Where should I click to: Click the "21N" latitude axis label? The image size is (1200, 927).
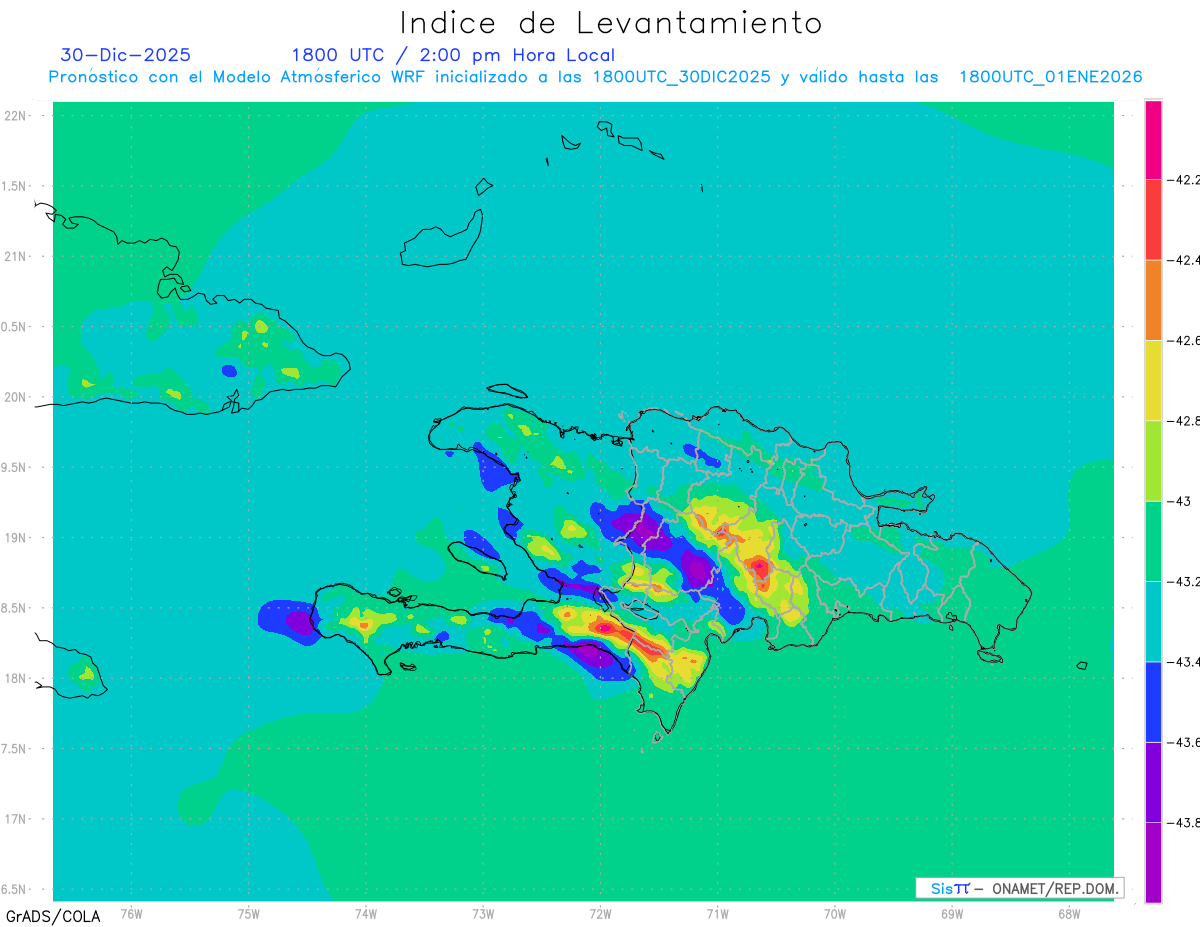[x=15, y=256]
